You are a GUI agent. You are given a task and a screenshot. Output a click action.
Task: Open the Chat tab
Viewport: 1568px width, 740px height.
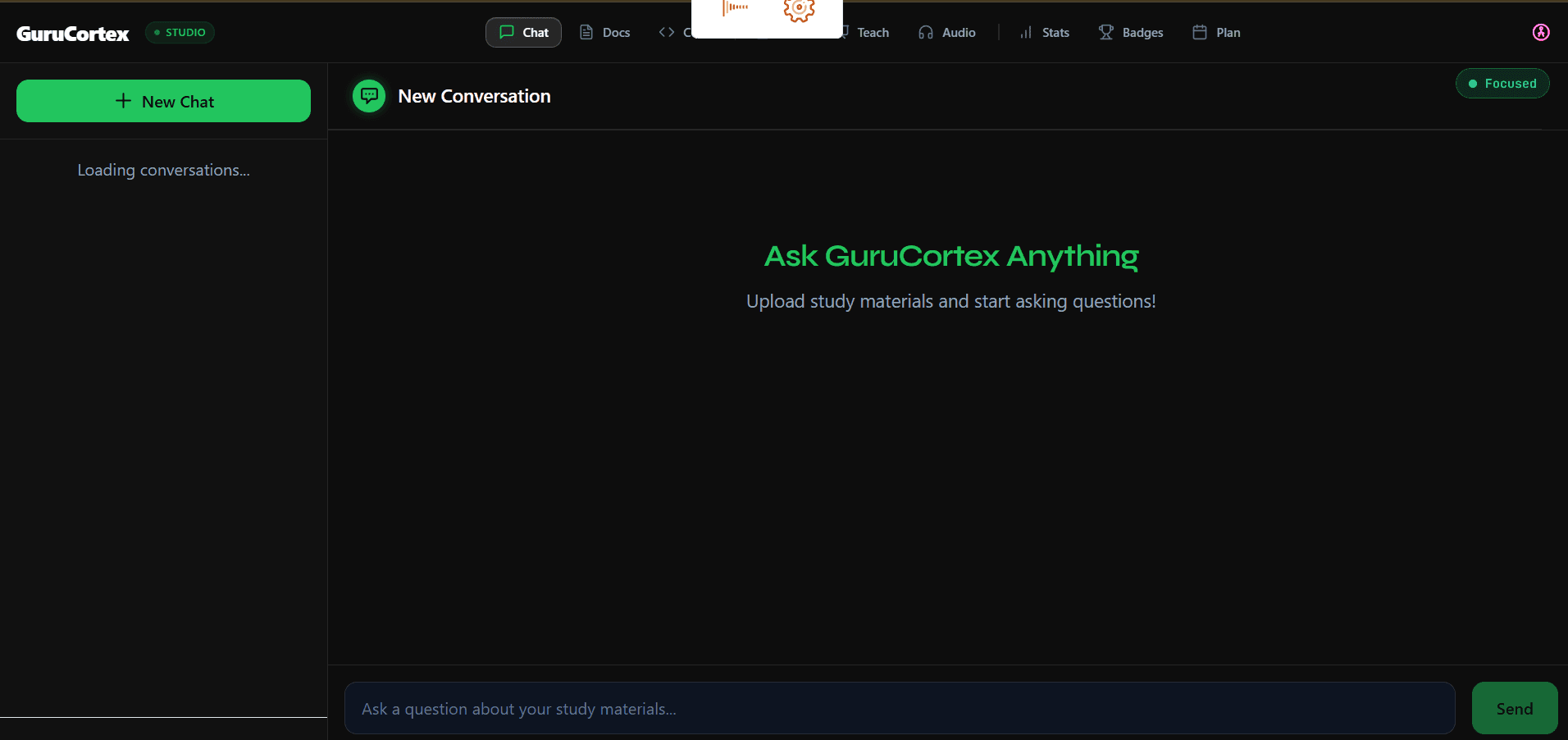[523, 33]
